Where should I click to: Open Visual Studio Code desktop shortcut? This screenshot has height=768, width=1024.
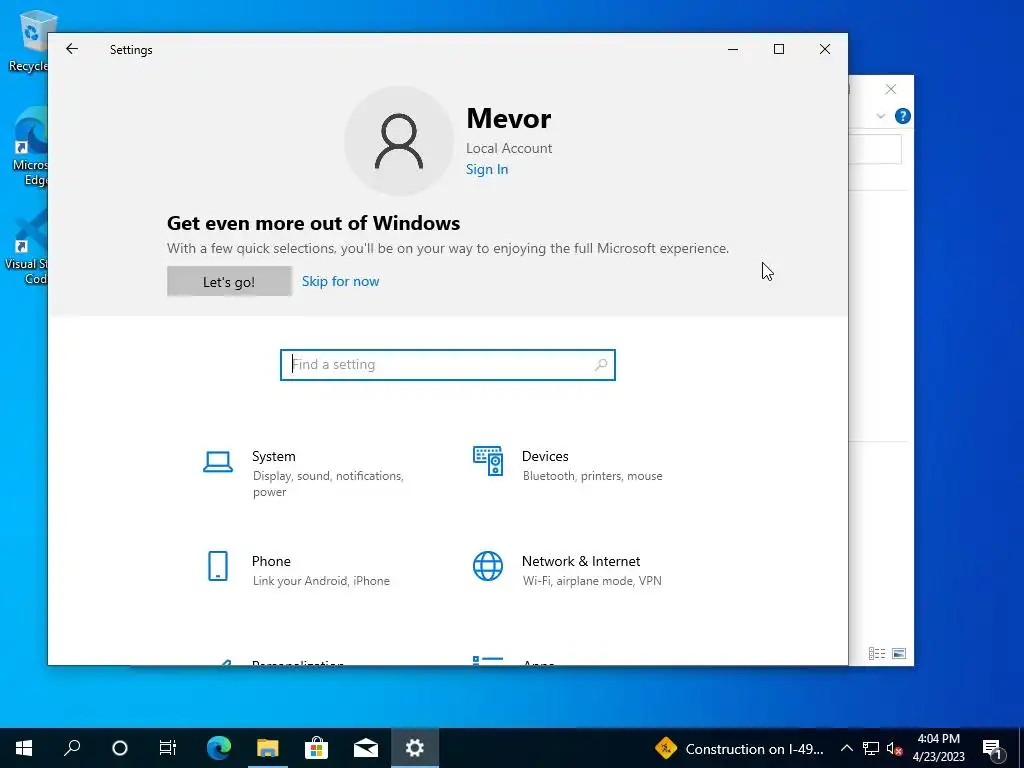click(x=27, y=247)
